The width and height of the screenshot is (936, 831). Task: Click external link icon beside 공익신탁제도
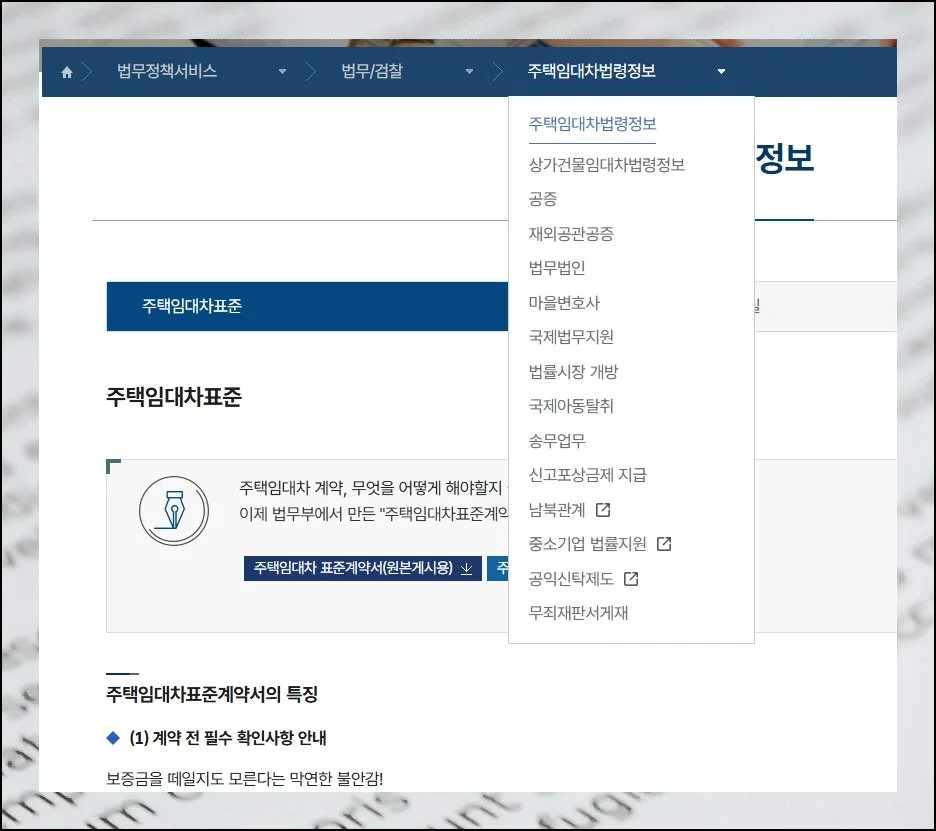631,579
